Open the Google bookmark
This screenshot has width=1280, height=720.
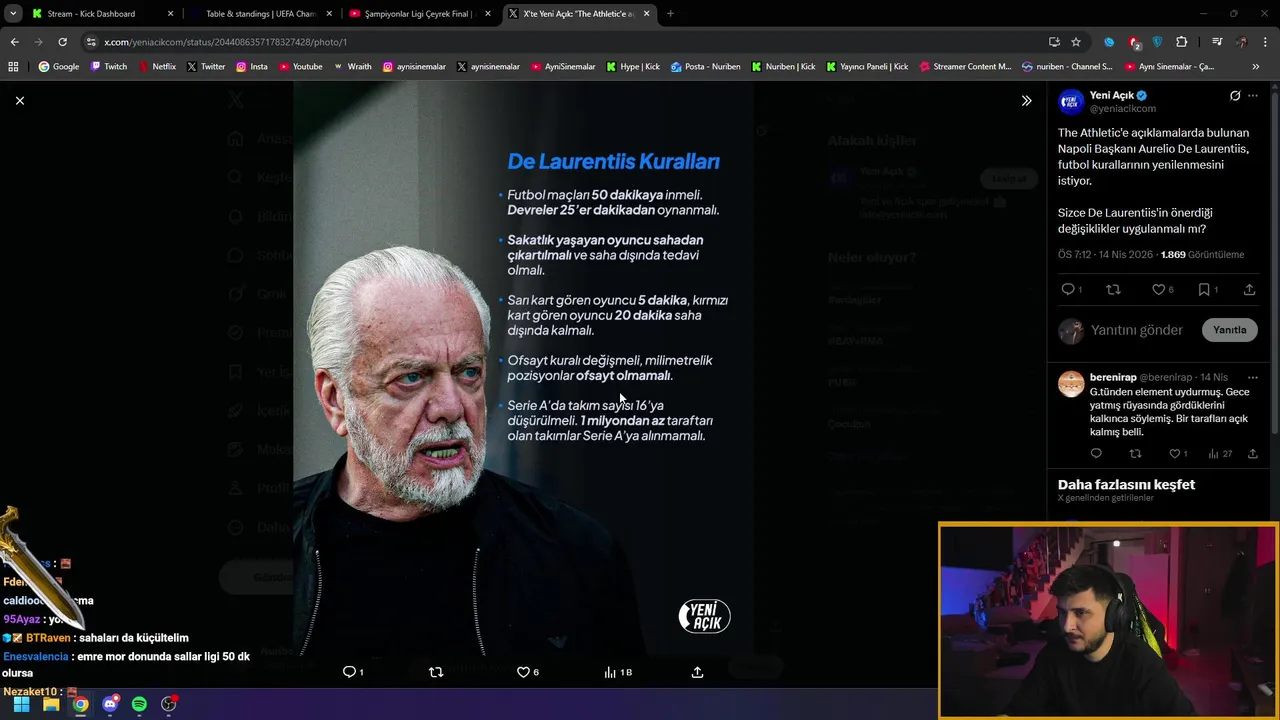[x=59, y=67]
